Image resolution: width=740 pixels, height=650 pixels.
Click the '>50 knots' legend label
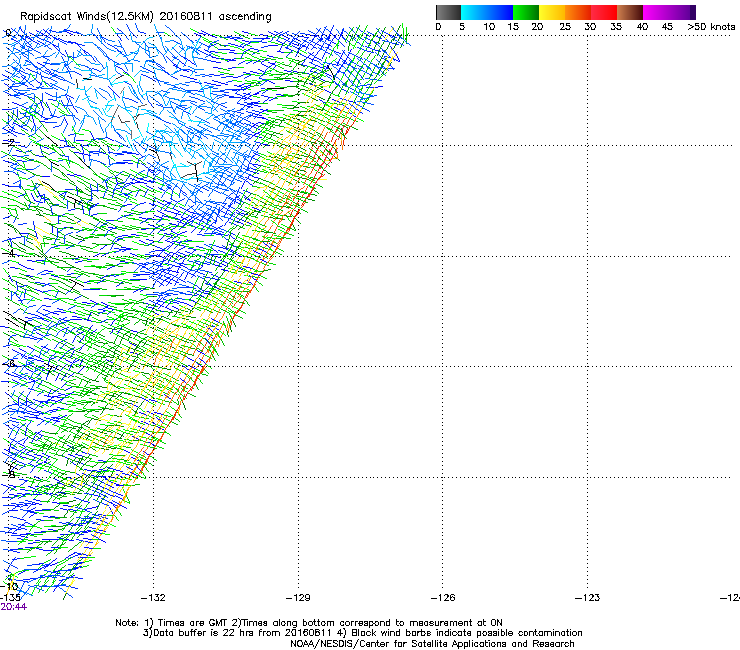coord(711,27)
